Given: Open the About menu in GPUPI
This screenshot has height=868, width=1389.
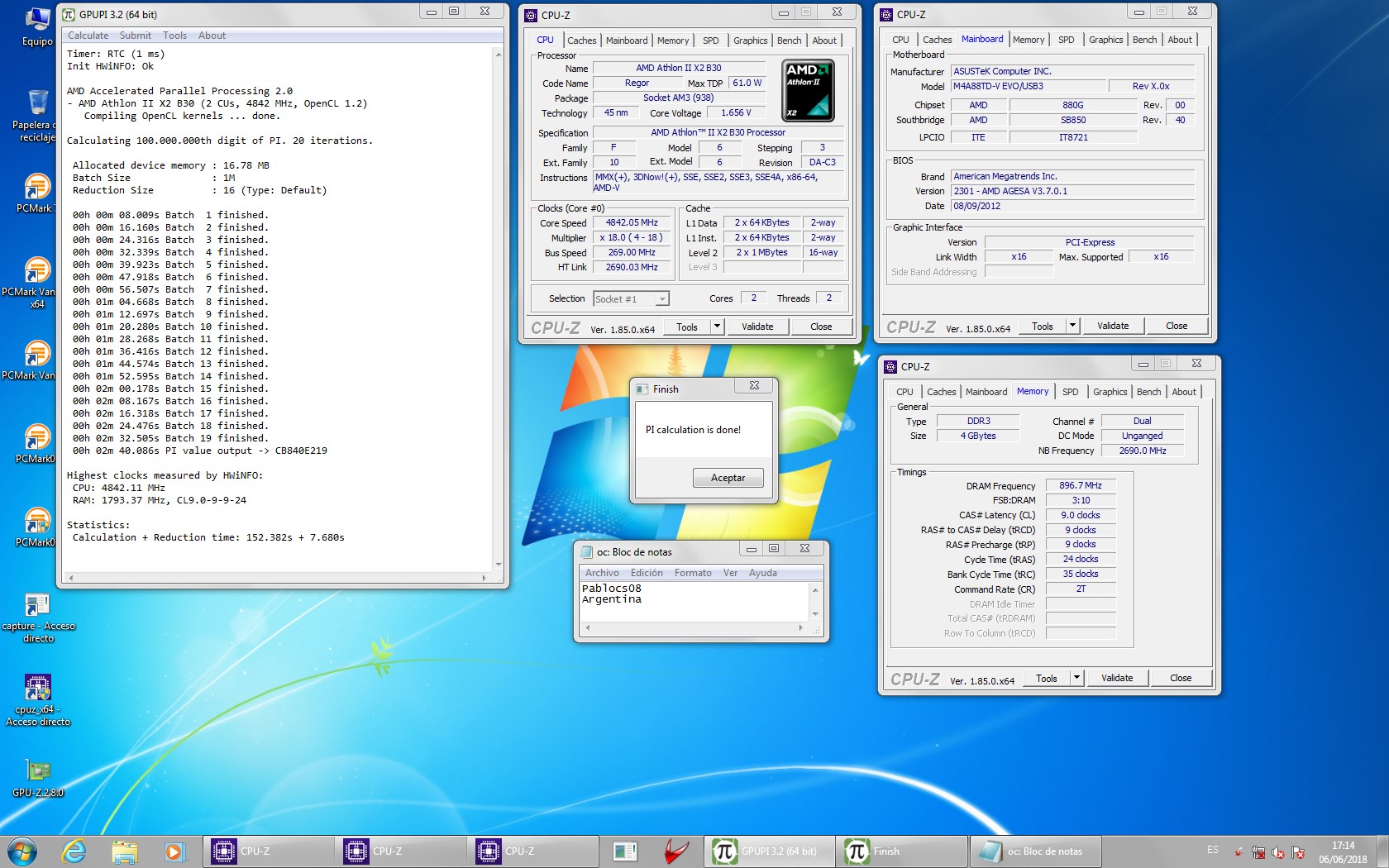Looking at the screenshot, I should point(212,36).
